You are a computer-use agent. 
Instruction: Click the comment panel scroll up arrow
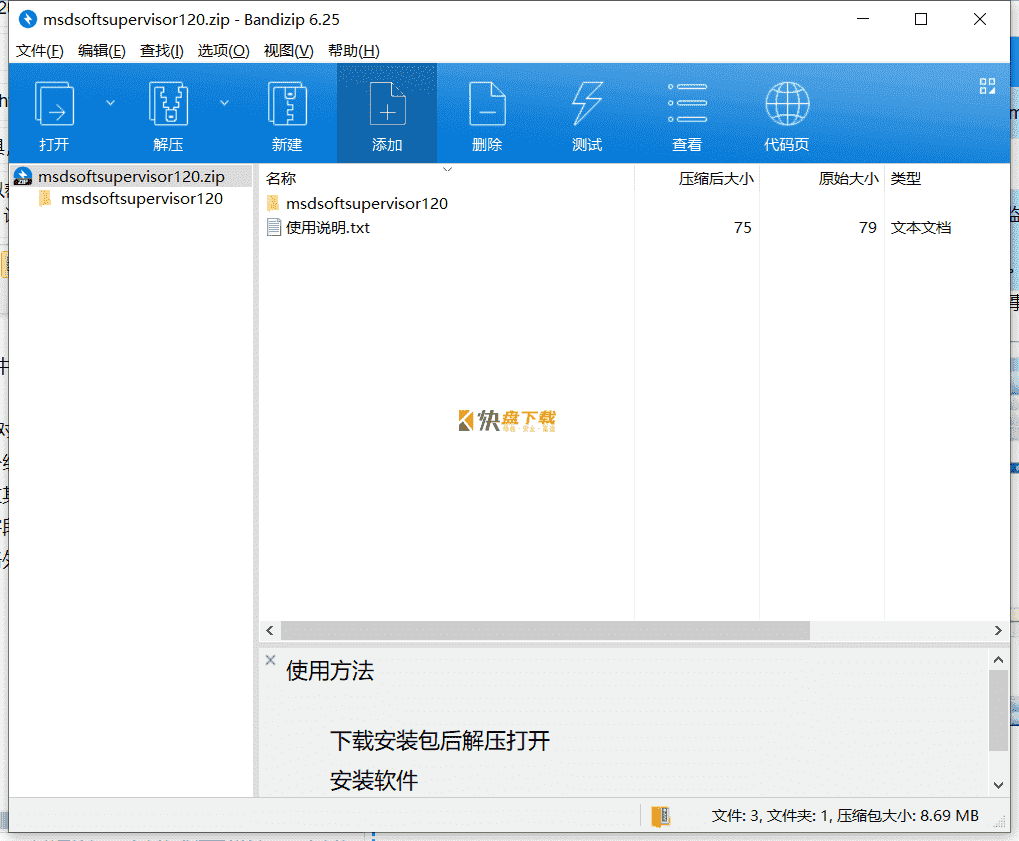(x=998, y=660)
